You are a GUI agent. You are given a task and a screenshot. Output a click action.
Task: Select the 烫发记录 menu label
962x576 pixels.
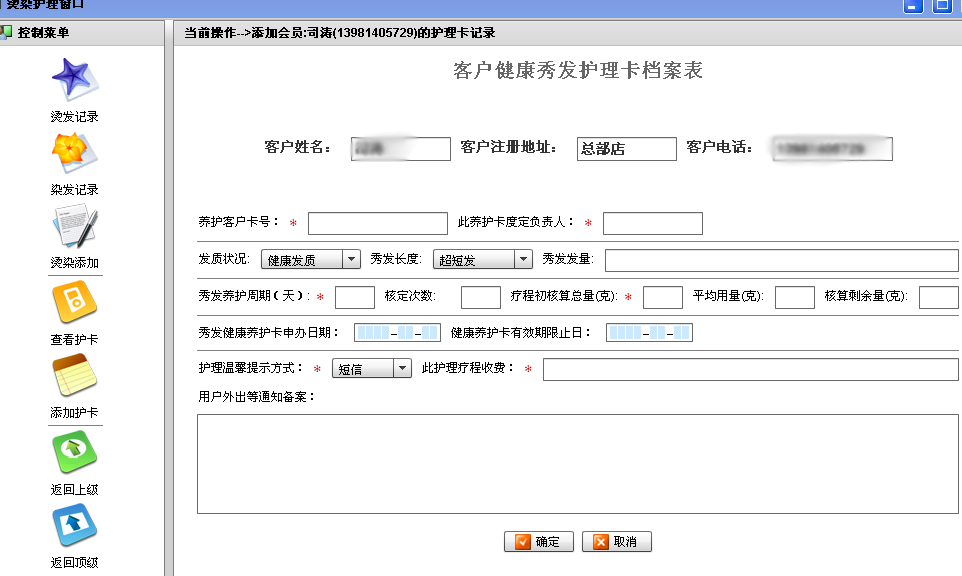coord(75,117)
